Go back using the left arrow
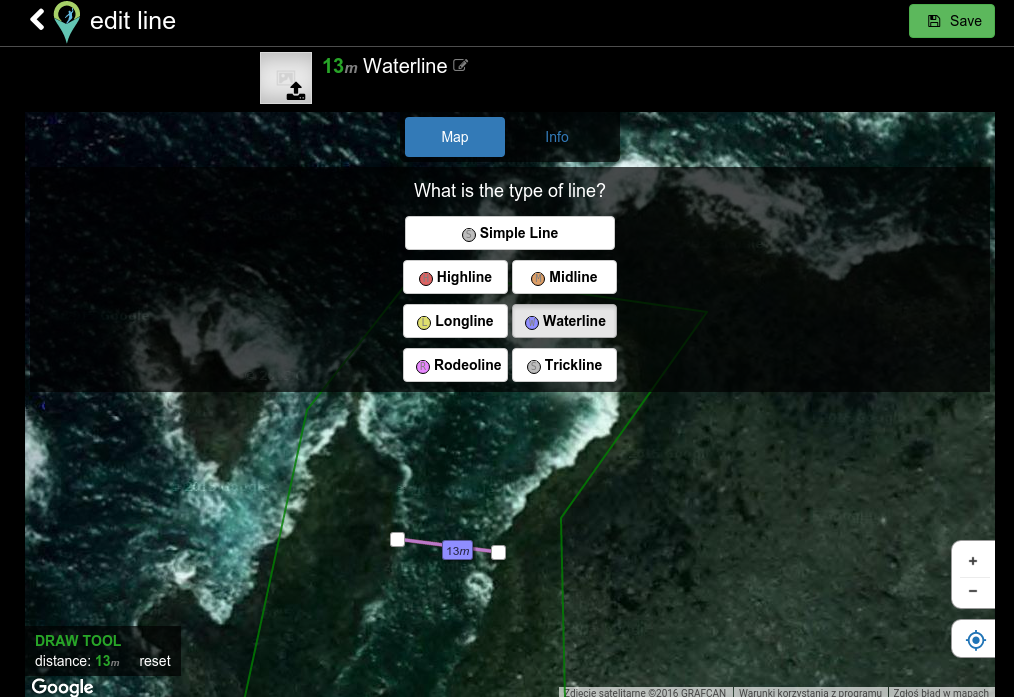 tap(38, 19)
